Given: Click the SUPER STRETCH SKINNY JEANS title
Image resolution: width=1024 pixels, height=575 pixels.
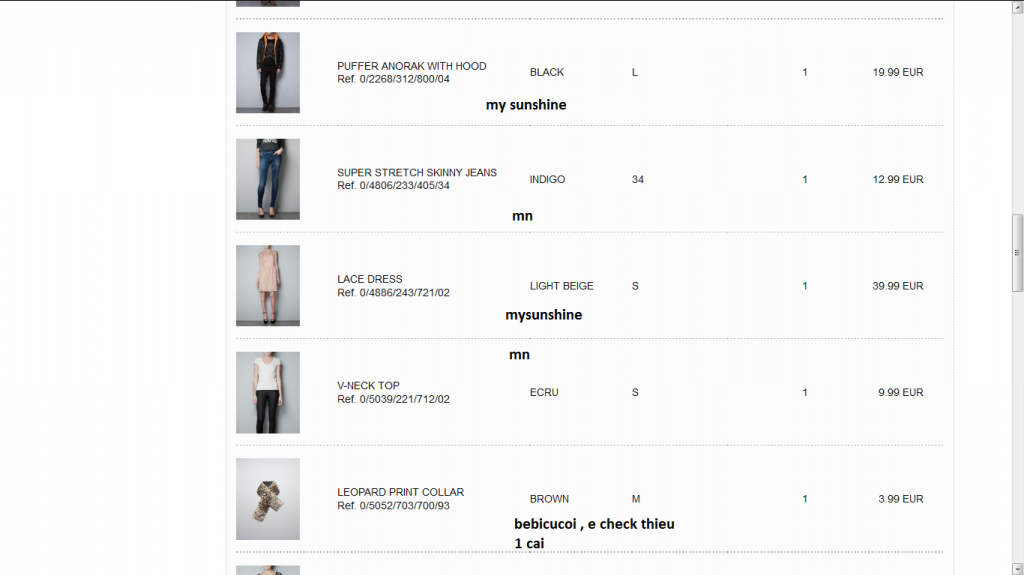Looking at the screenshot, I should click(x=417, y=172).
